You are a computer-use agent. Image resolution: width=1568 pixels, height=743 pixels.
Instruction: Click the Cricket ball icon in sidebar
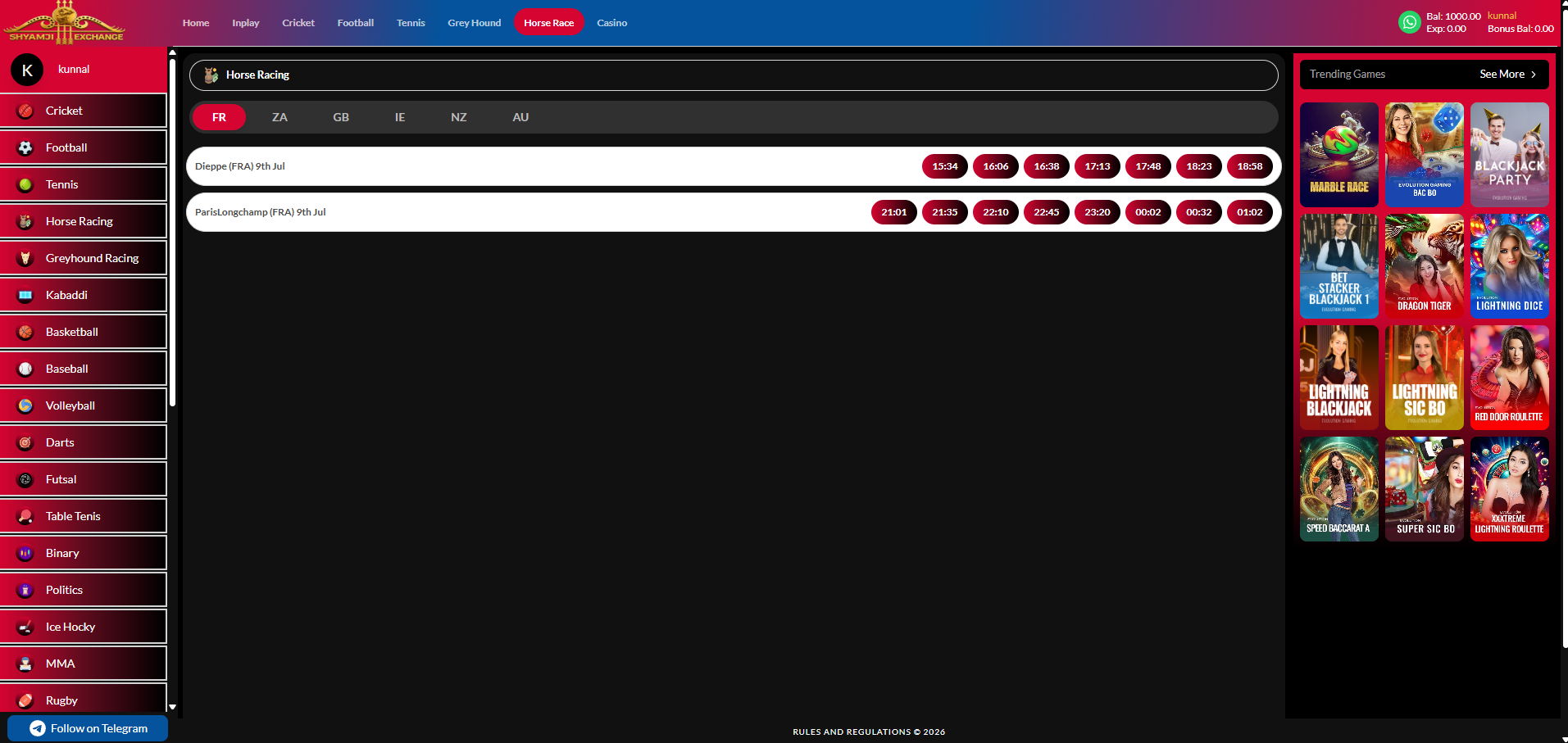coord(25,111)
